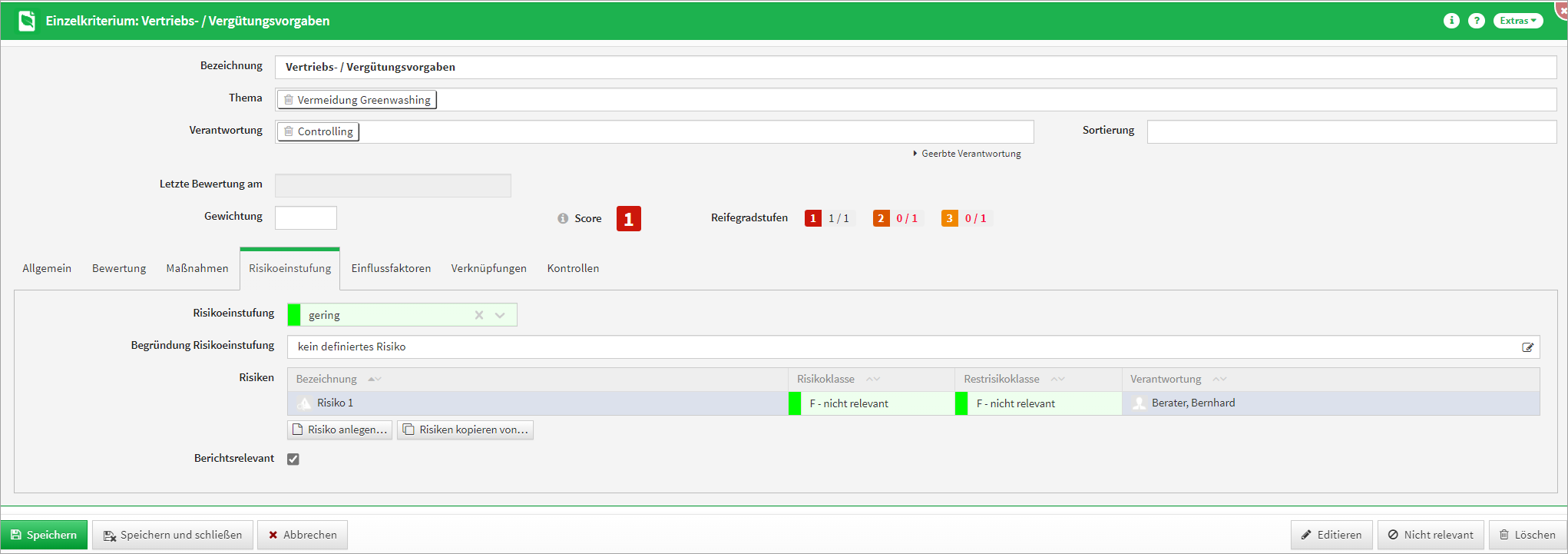Mark criterion as Nicht relevant
This screenshot has width=1568, height=554.
[x=1430, y=535]
